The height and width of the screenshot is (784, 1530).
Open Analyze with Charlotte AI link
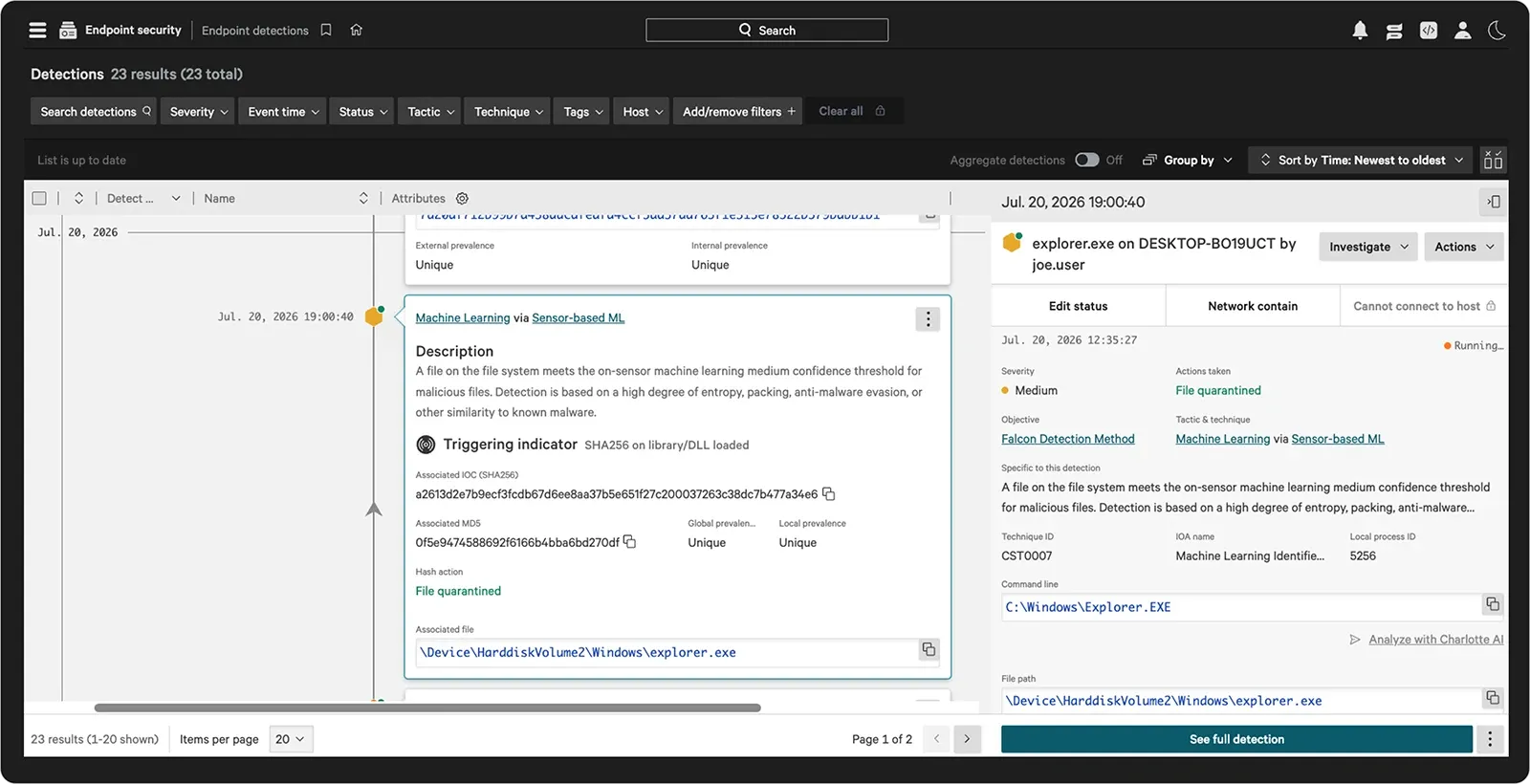1435,640
